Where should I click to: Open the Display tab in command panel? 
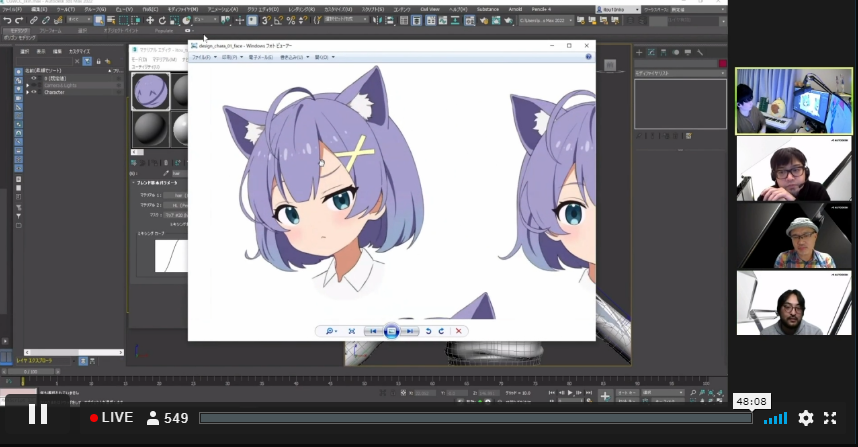tap(688, 53)
